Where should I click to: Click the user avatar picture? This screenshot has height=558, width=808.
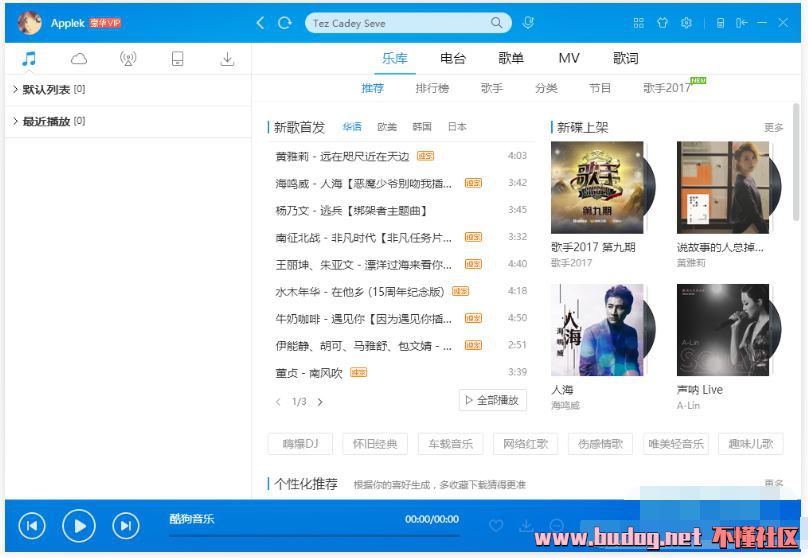click(29, 22)
